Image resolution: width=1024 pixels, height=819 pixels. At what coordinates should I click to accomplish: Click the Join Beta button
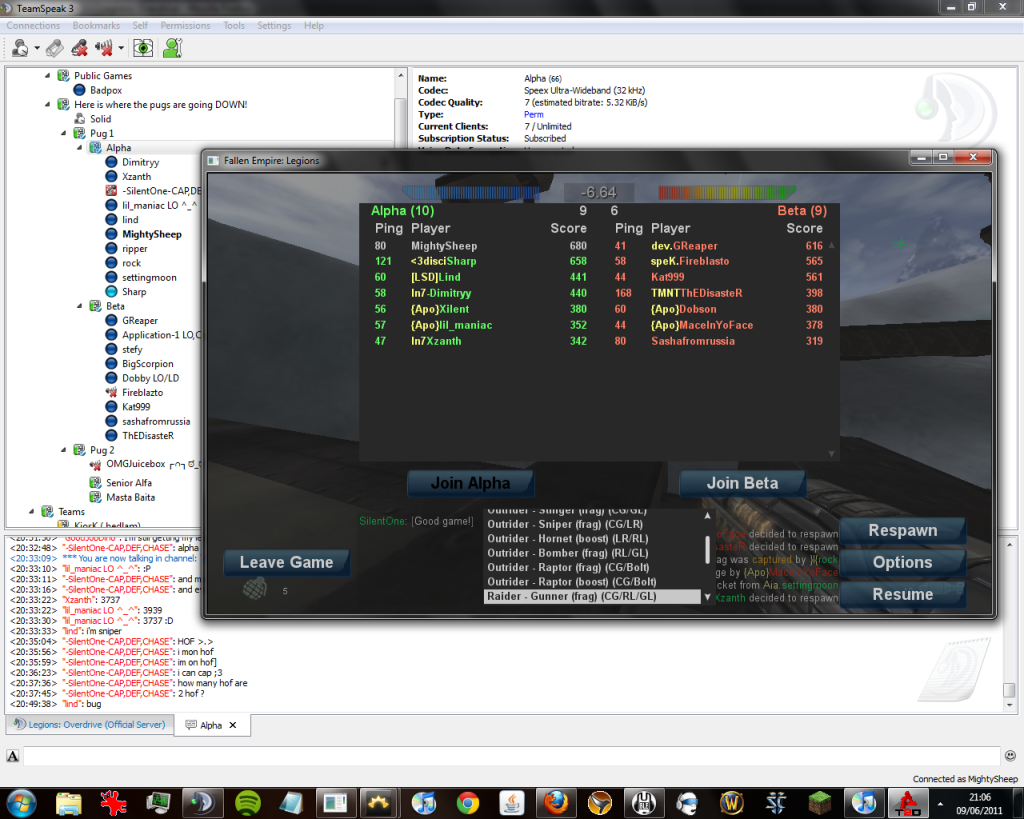743,483
